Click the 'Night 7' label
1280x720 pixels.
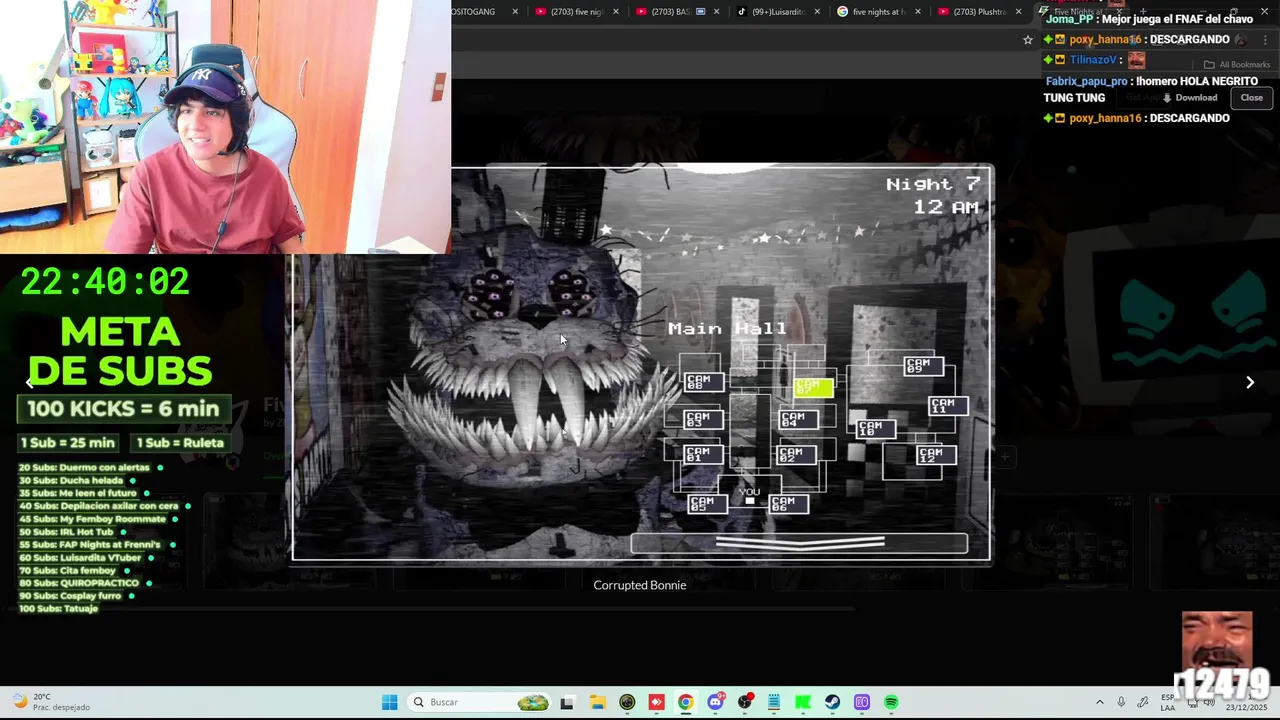933,184
